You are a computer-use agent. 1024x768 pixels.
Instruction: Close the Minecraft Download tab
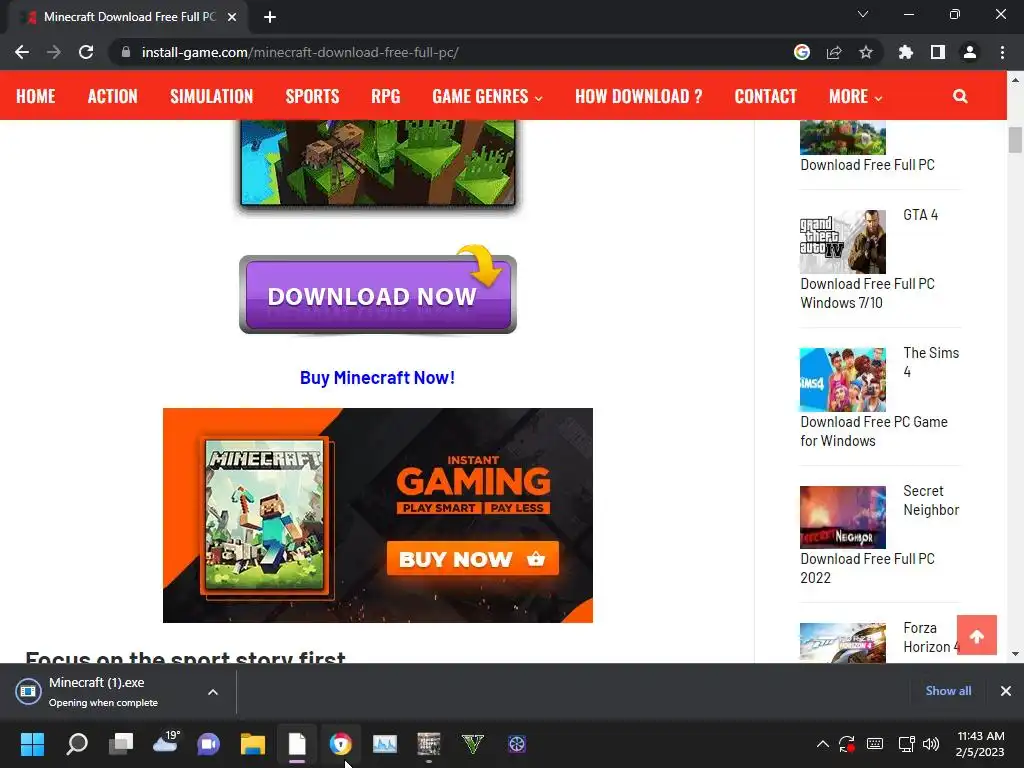tap(232, 17)
